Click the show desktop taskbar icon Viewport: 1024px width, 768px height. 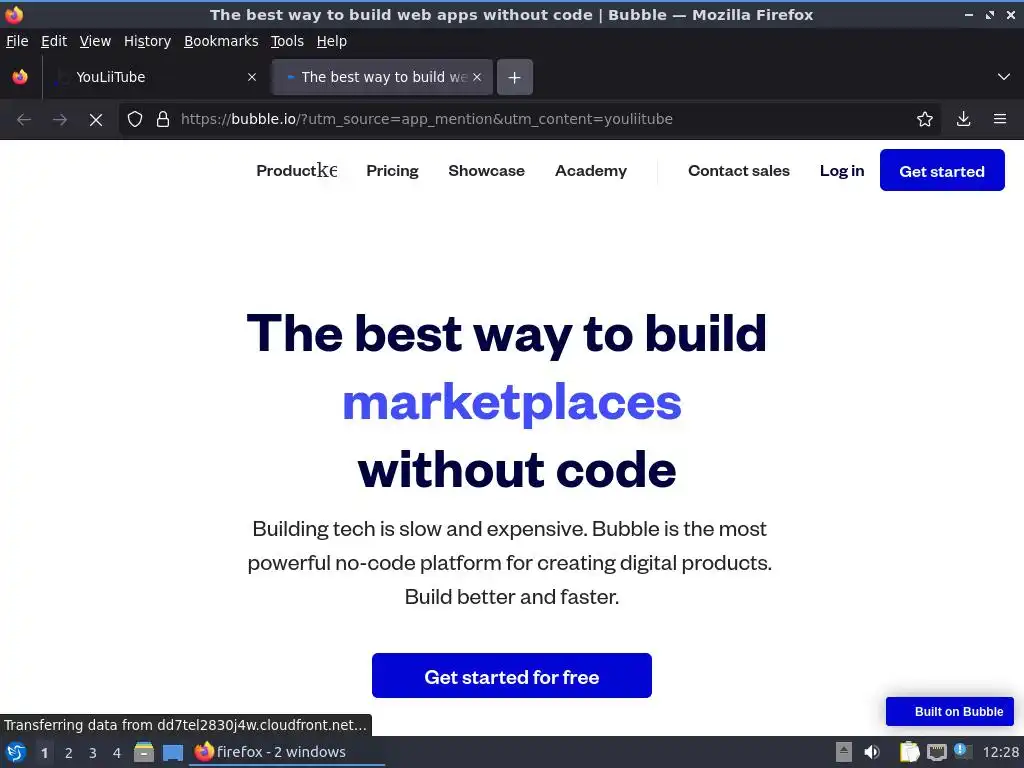click(173, 752)
